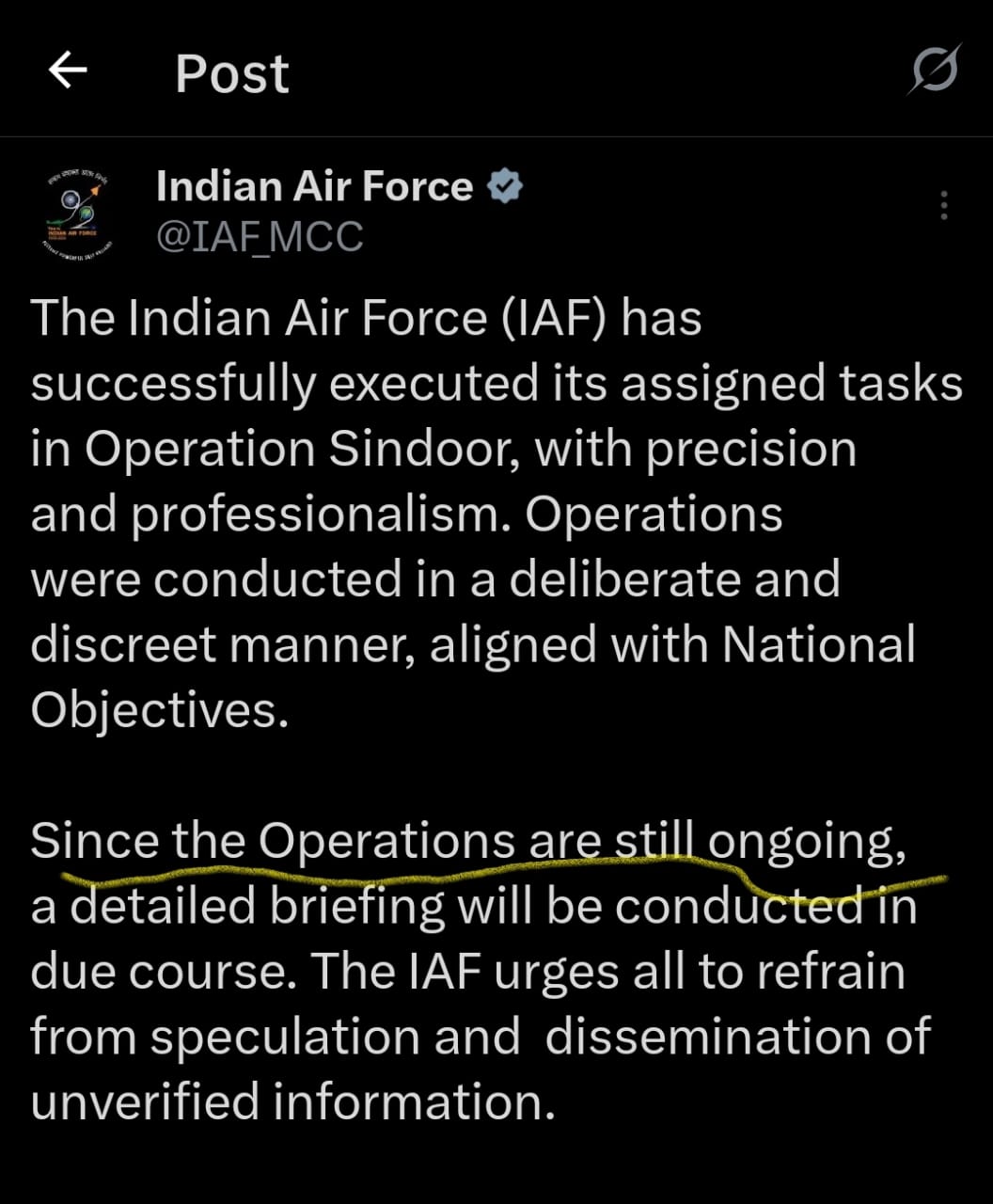Tap the back arrow

[x=68, y=71]
